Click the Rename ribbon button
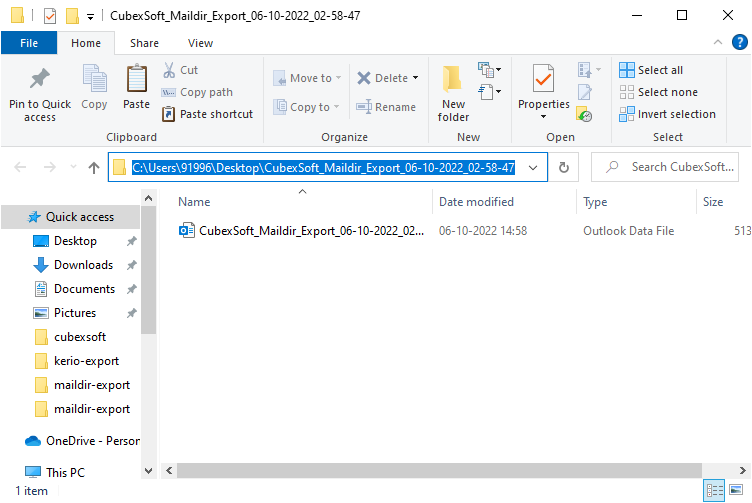Image resolution: width=752 pixels, height=503 pixels. click(x=386, y=107)
